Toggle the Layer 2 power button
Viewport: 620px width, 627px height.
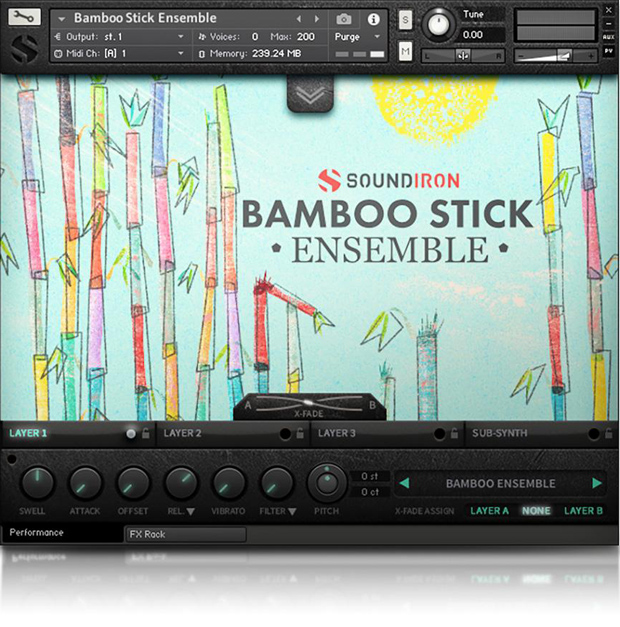(x=285, y=433)
